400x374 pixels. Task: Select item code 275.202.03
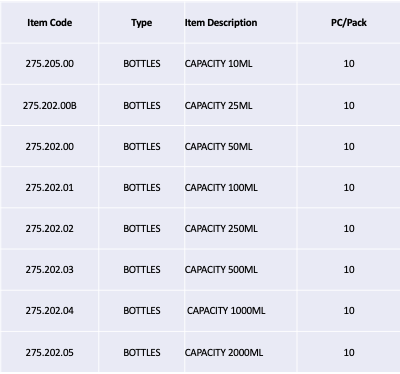pos(50,270)
